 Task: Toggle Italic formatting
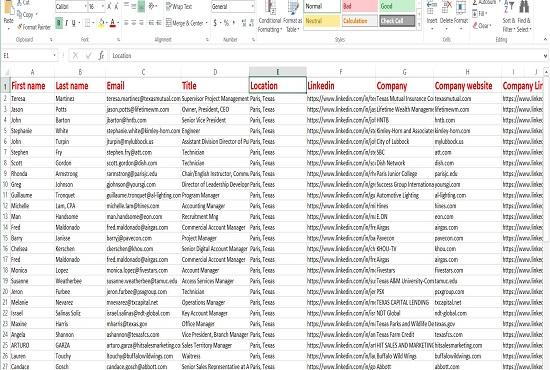(66, 23)
